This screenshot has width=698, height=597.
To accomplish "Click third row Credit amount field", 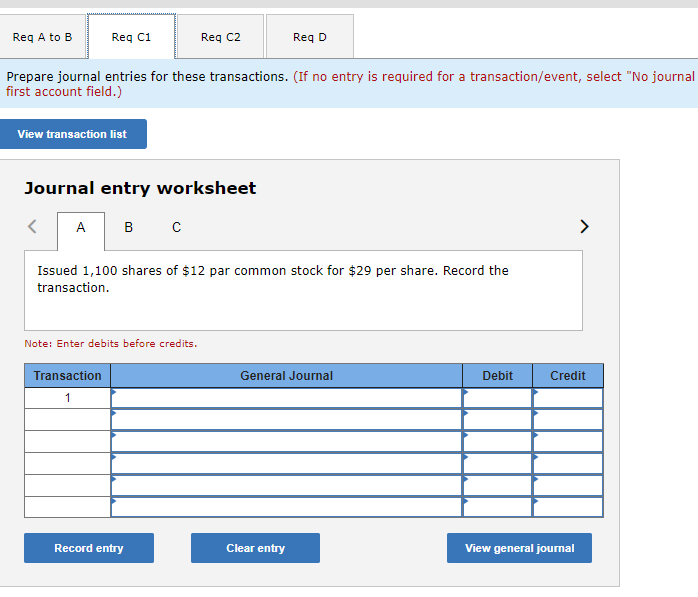I will 568,442.
